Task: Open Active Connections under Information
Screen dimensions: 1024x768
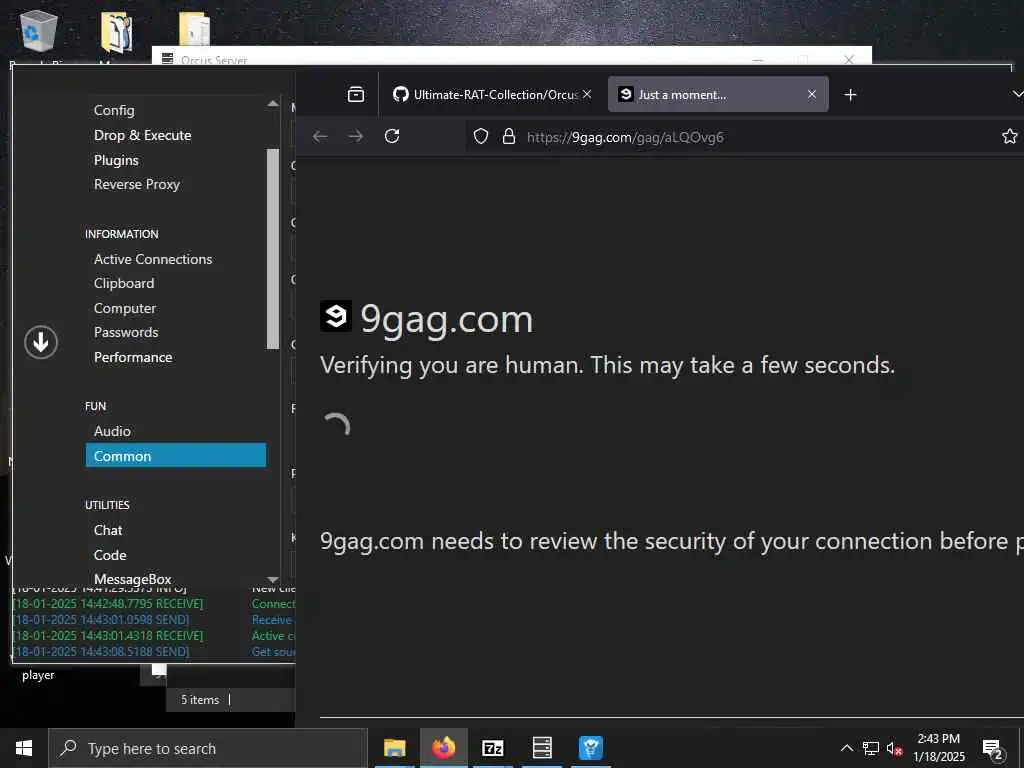Action: pos(153,259)
